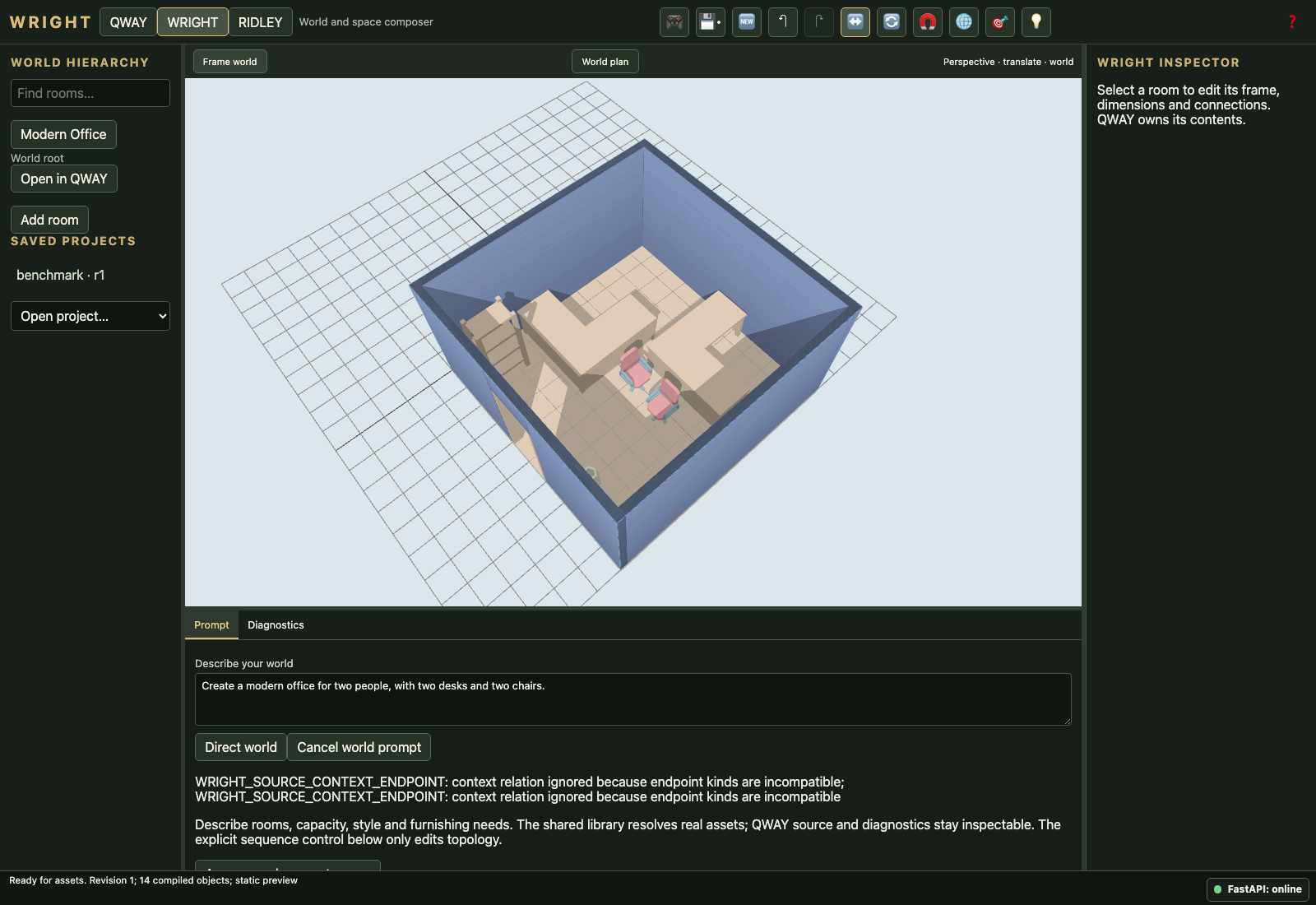This screenshot has height=905, width=1316.
Task: Click the FastAPI: online status indicator
Action: (x=1258, y=889)
